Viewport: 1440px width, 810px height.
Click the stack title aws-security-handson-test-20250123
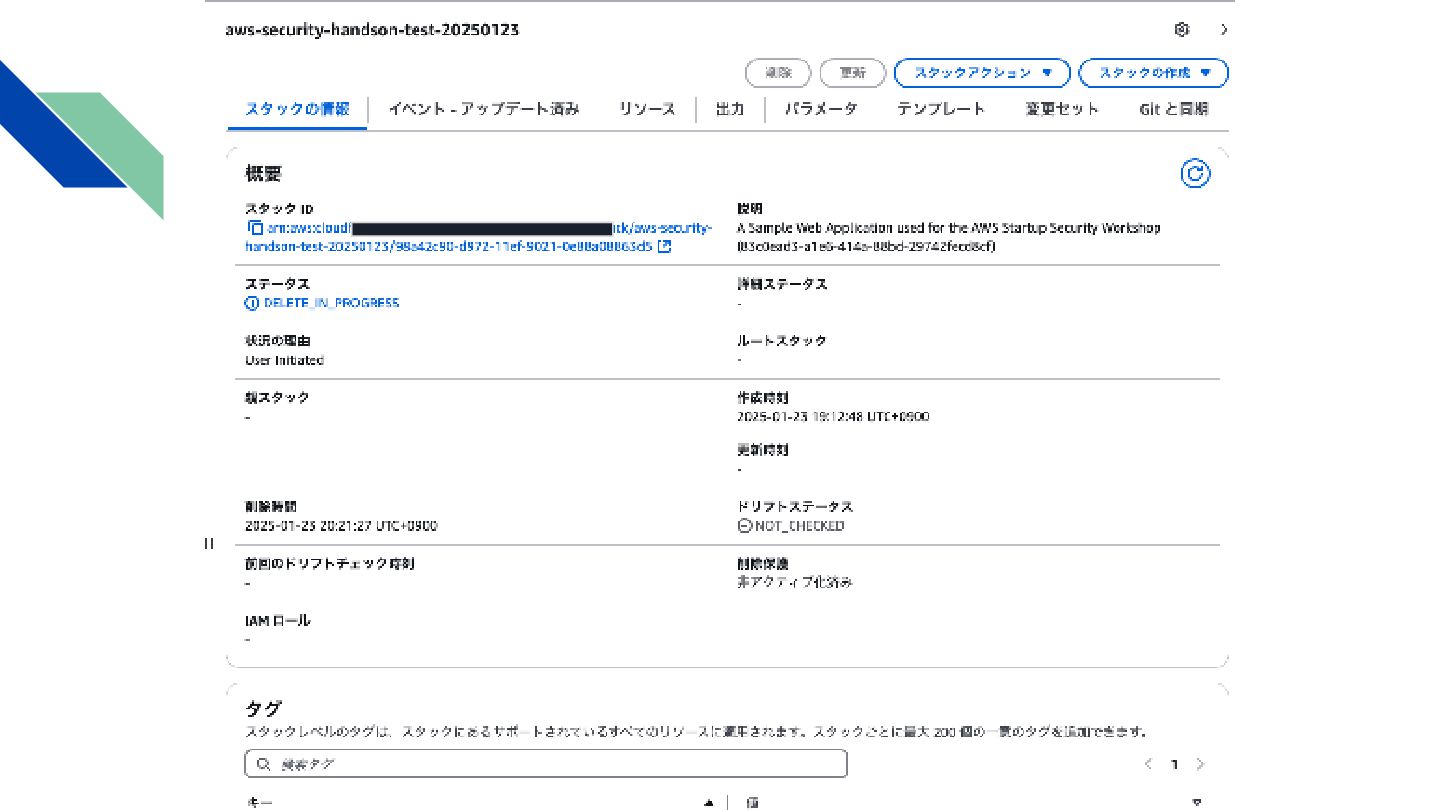[x=373, y=30]
